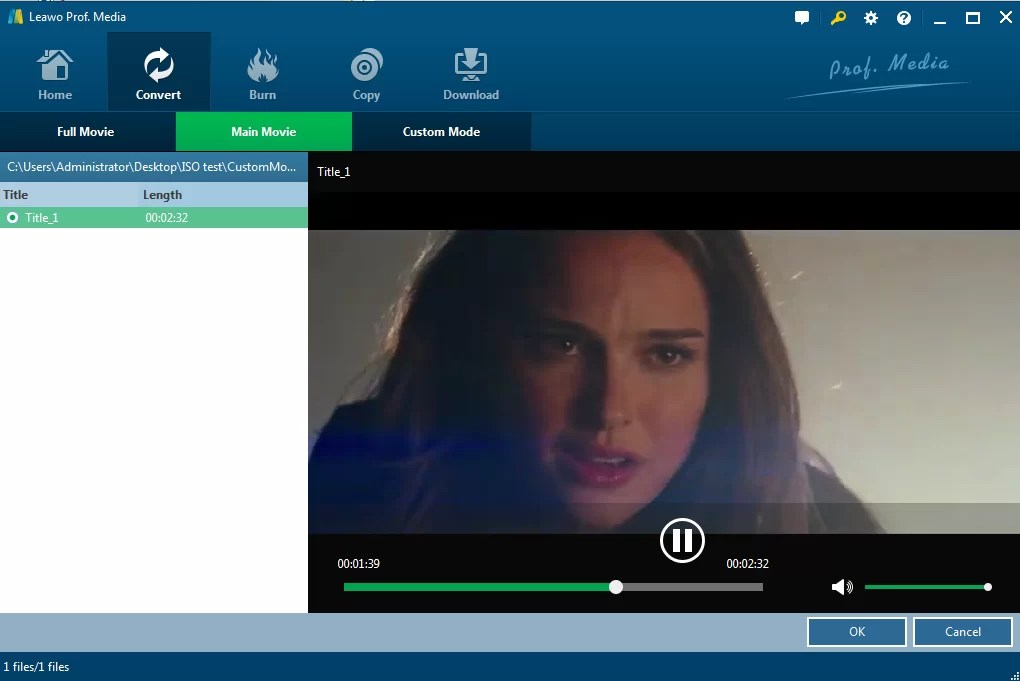Switch to Full Movie mode
Viewport: 1020px width, 681px height.
coord(87,131)
